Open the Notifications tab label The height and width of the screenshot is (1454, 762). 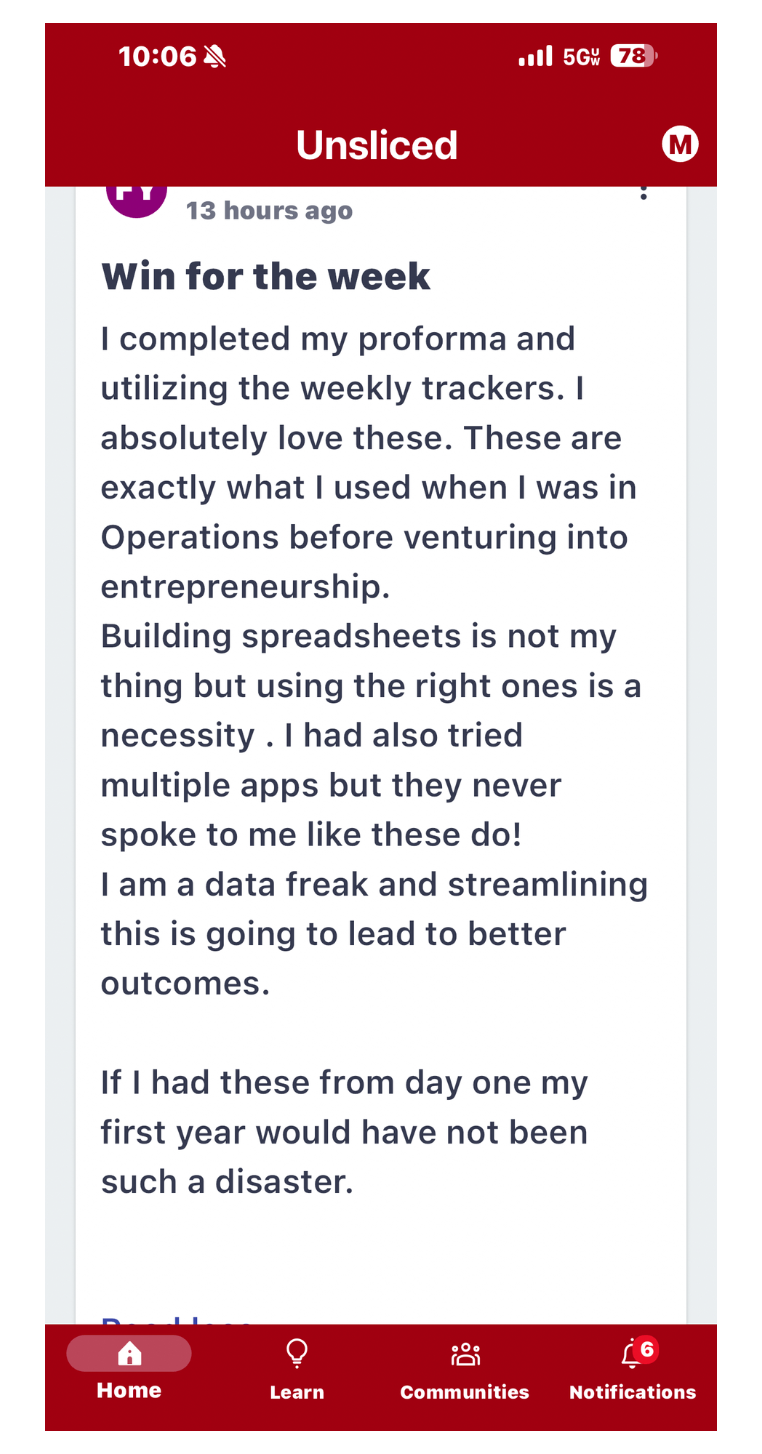[x=632, y=1392]
